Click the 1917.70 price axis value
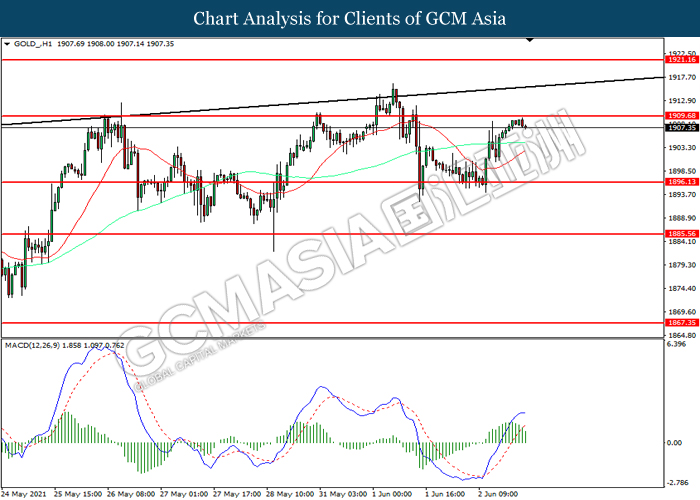 pyautogui.click(x=682, y=77)
